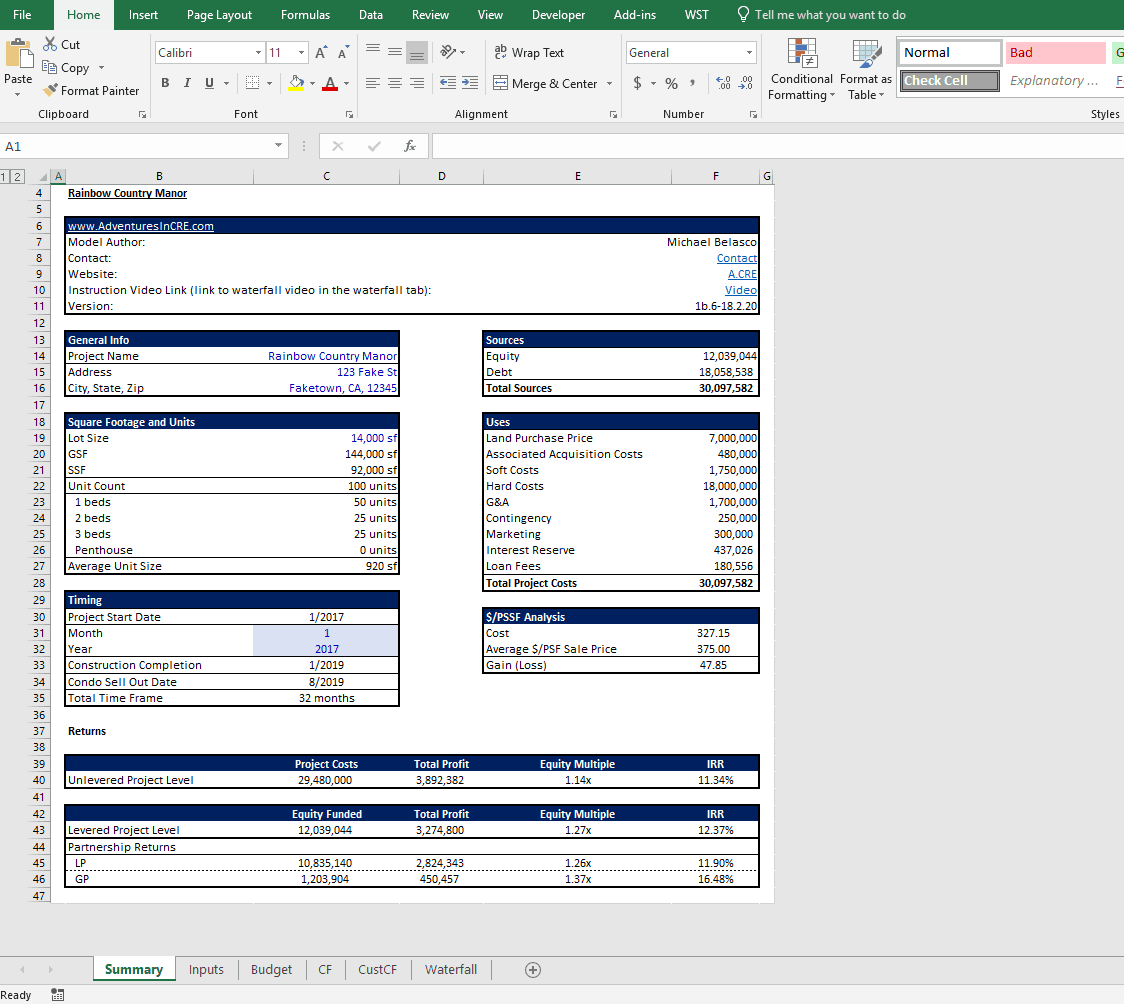
Task: Apply Percent Style formatting
Action: (671, 84)
